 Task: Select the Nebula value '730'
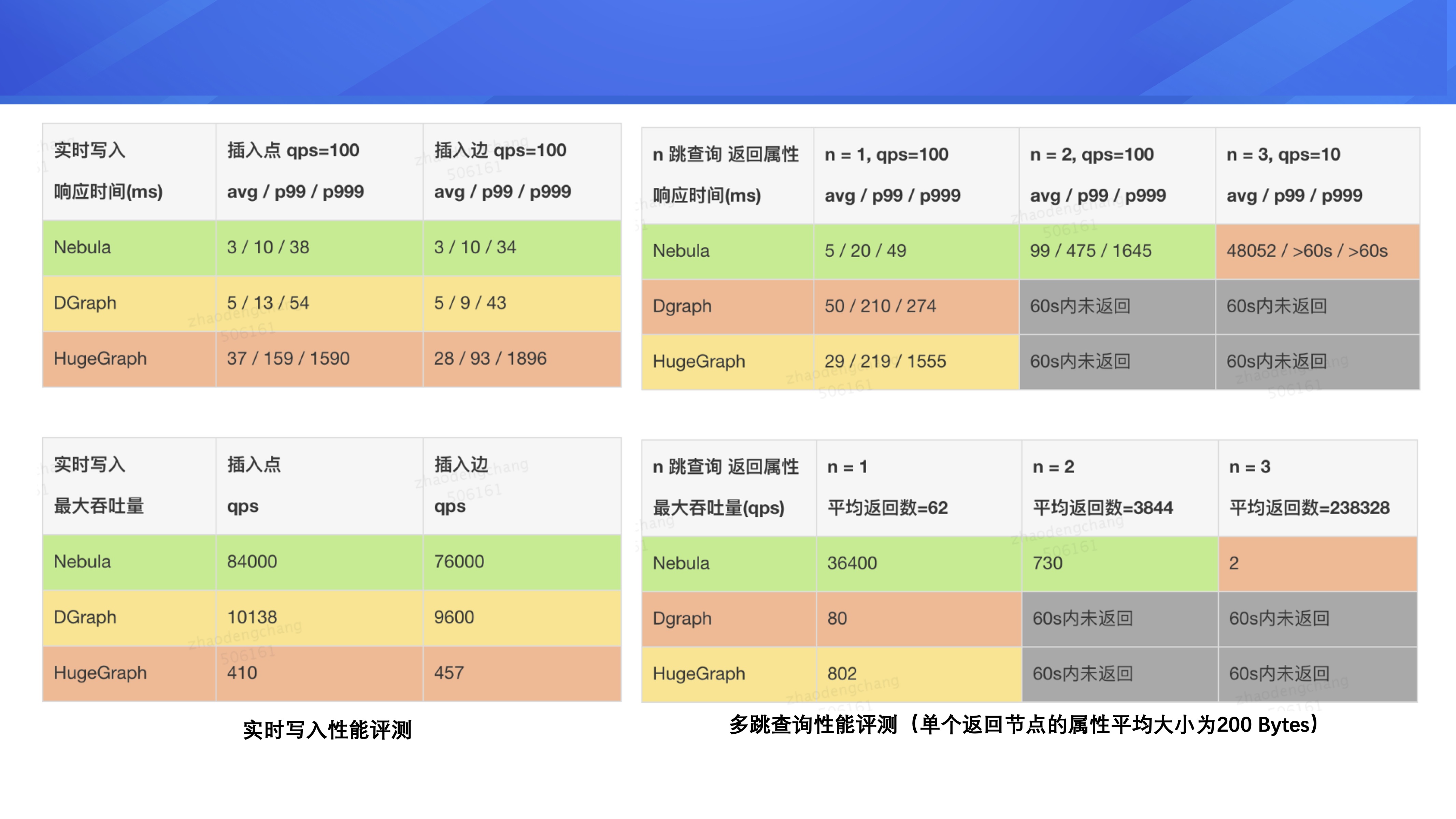(x=1047, y=563)
